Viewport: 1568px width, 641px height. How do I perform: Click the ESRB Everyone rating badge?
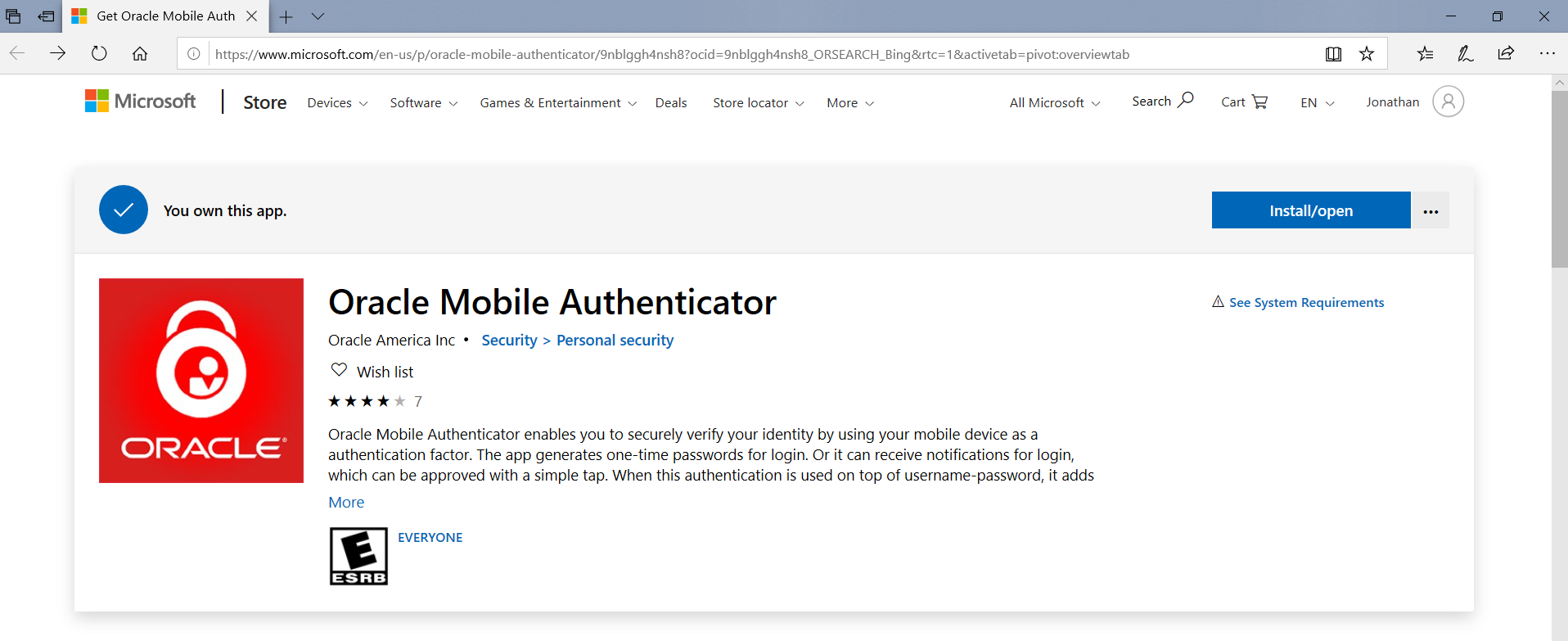(358, 557)
